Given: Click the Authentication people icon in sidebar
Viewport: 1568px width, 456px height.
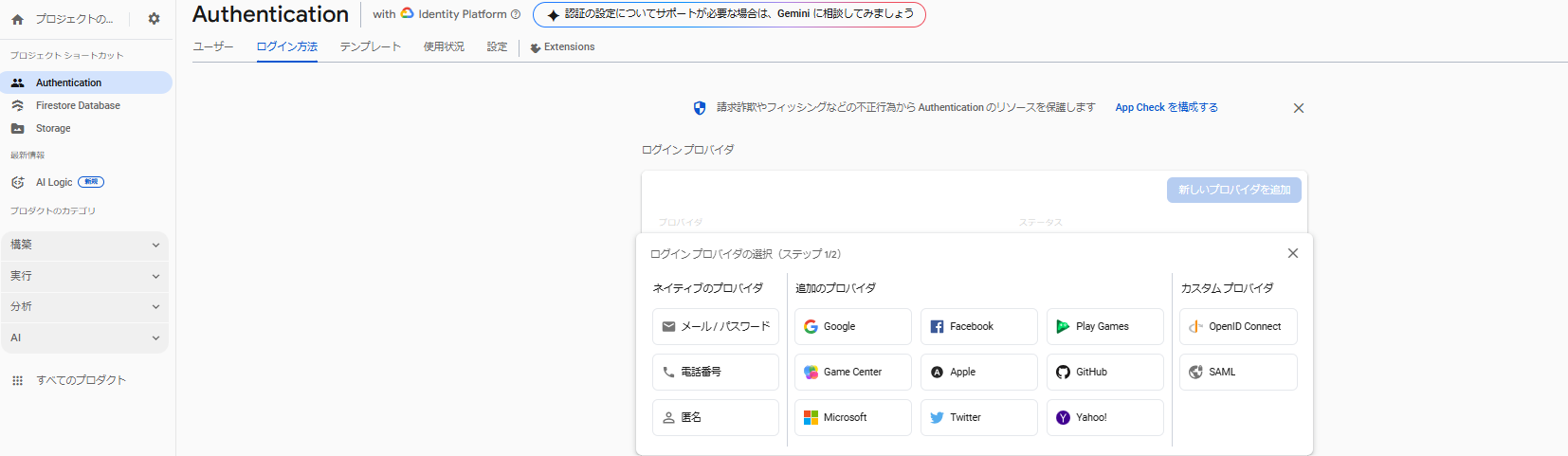Looking at the screenshot, I should (x=17, y=82).
